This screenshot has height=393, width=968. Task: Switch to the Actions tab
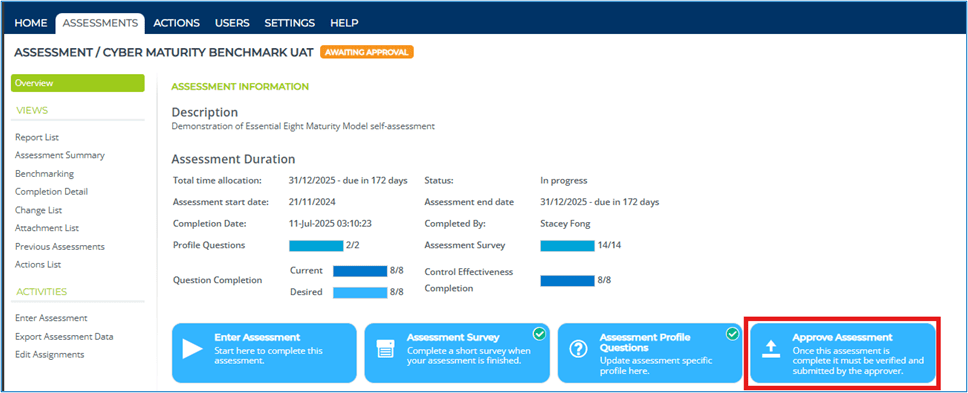tap(177, 23)
